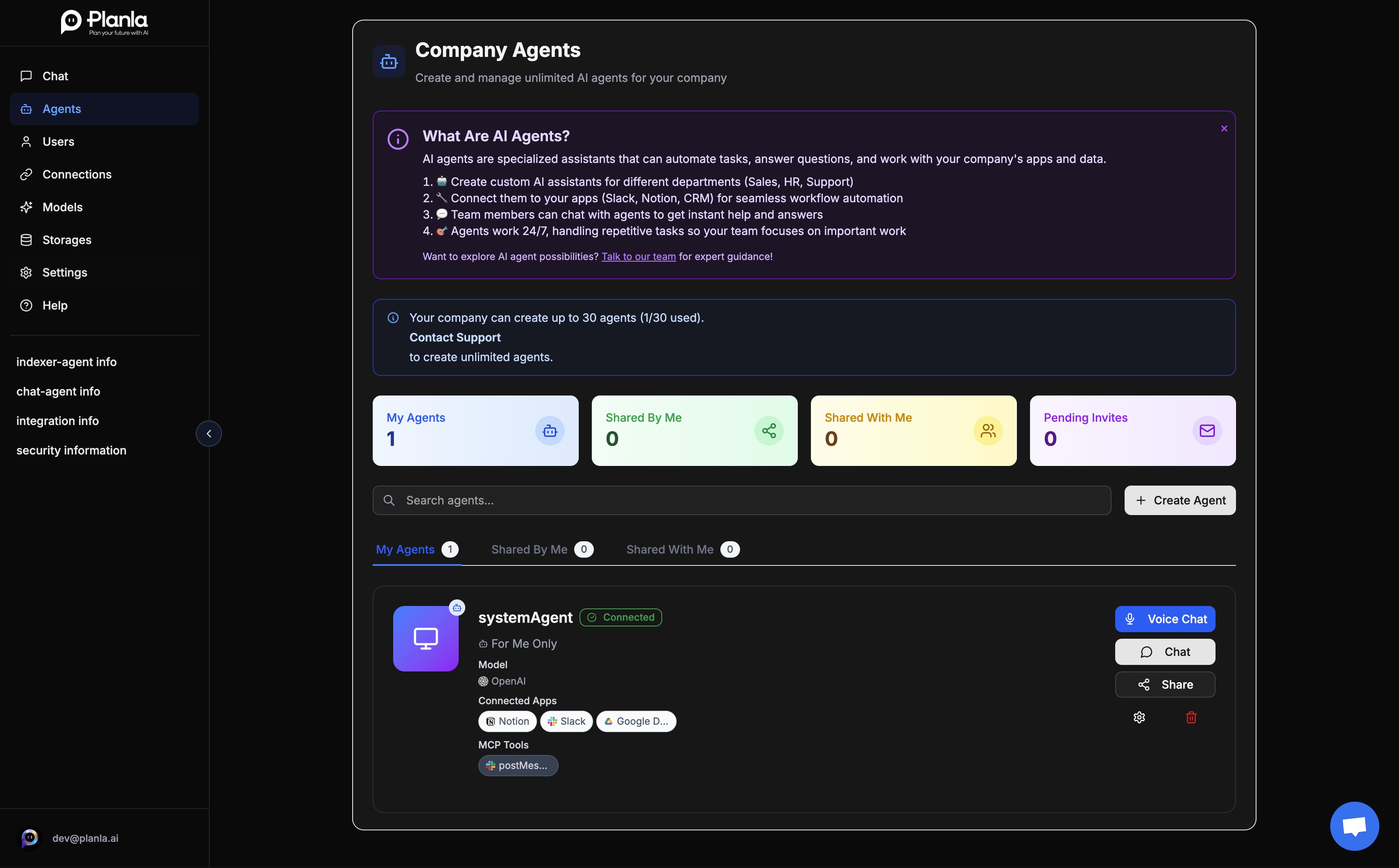Switch to the Shared By Me tab
This screenshot has height=868, width=1399.
point(542,549)
